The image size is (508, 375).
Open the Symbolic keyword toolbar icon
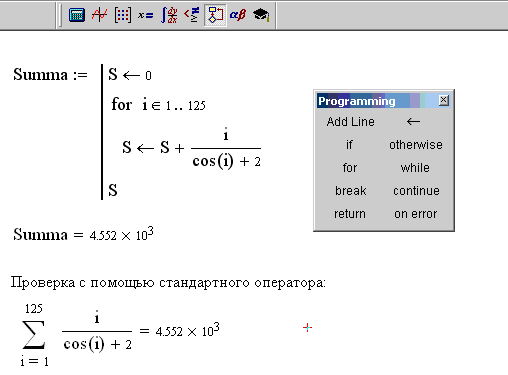coord(261,15)
